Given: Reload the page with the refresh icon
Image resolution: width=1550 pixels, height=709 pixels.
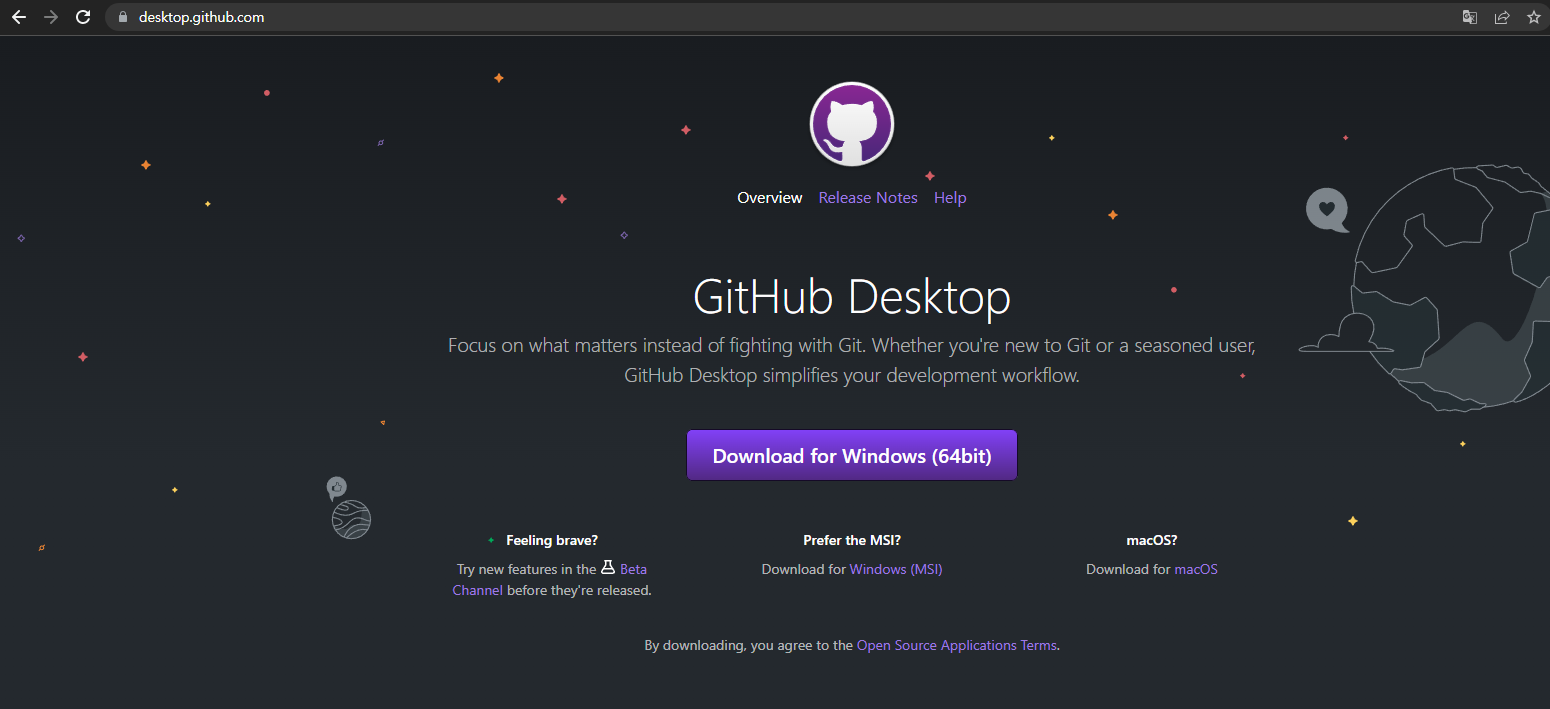Looking at the screenshot, I should point(83,17).
